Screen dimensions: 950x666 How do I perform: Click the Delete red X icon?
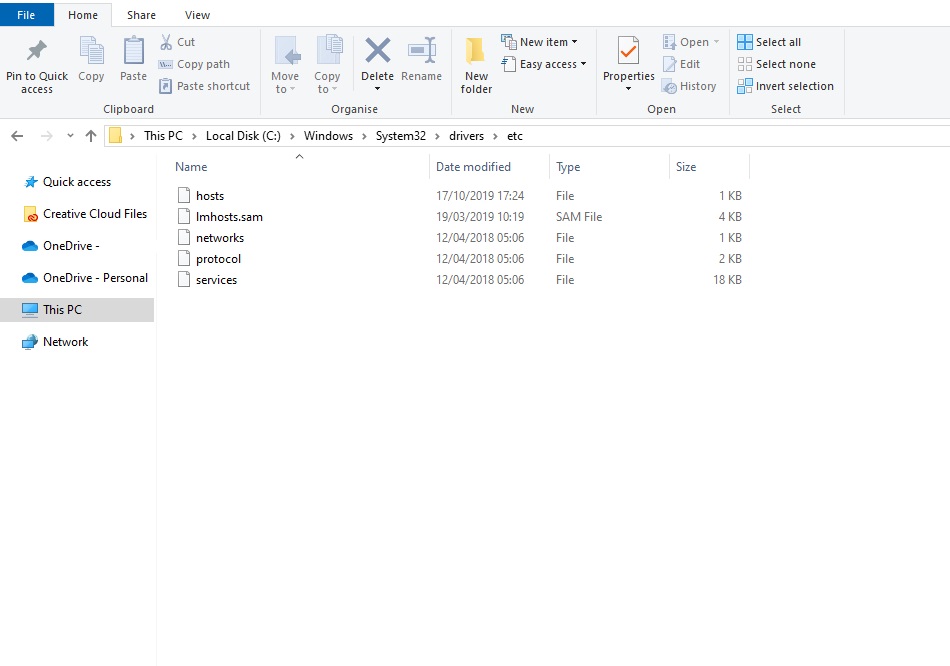coord(377,50)
